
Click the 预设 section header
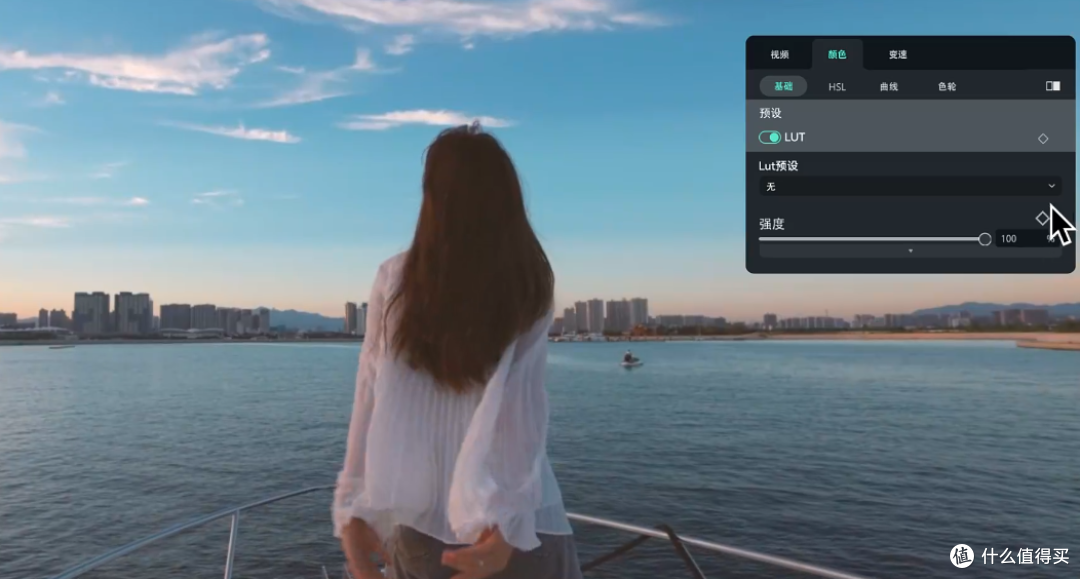pos(770,113)
